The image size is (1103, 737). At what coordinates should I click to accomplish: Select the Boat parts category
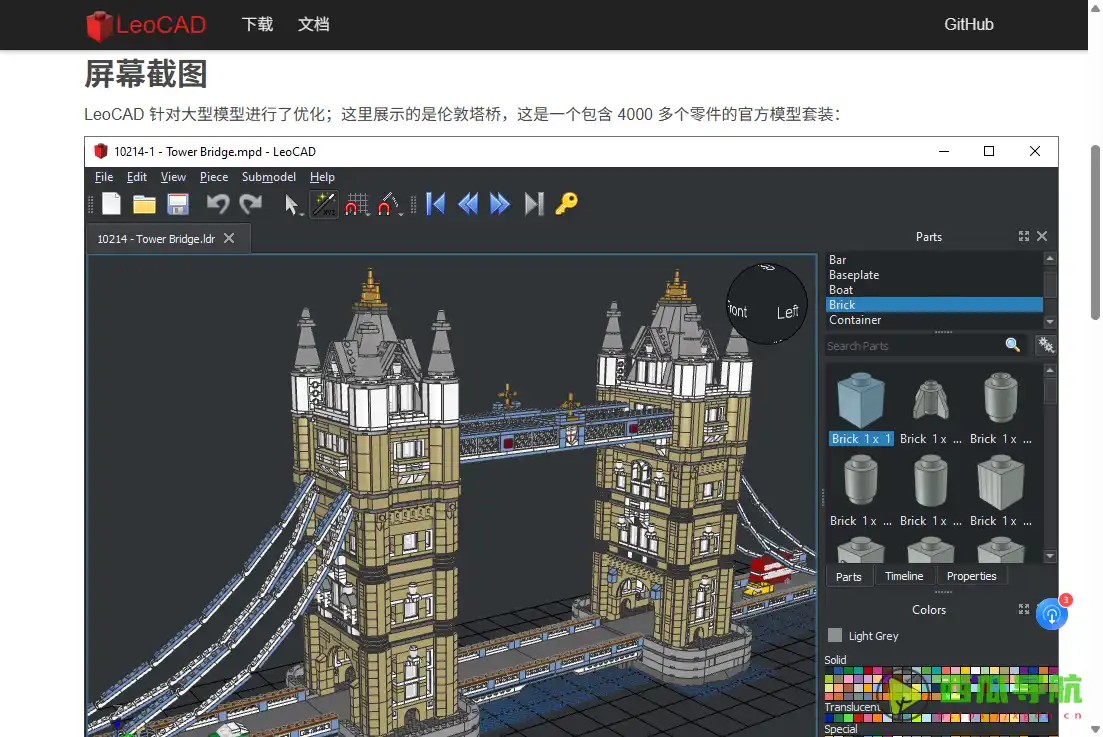coord(933,290)
